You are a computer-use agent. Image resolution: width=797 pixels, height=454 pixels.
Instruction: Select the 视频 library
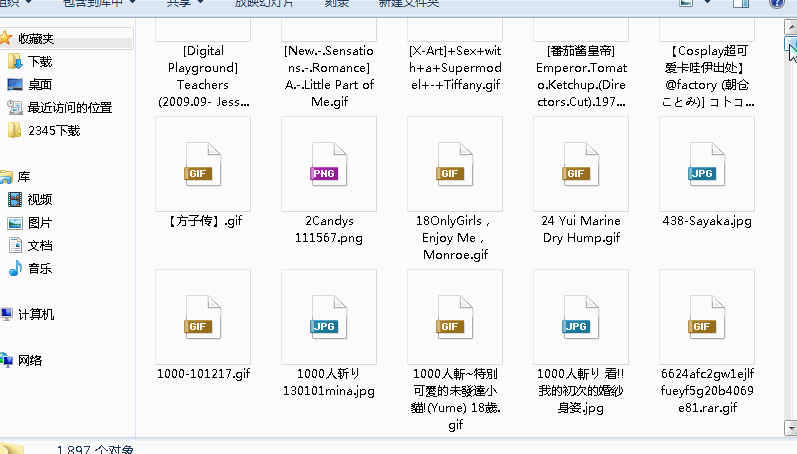pos(40,199)
